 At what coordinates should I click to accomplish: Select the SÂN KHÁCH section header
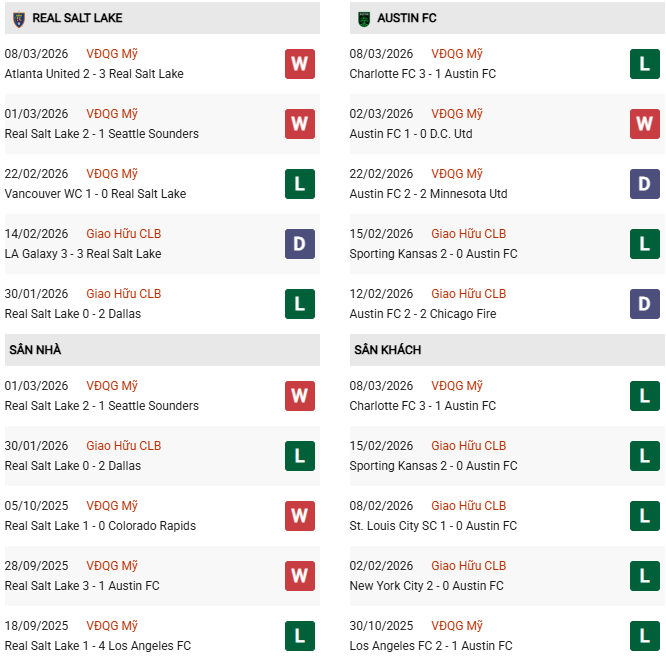click(387, 350)
